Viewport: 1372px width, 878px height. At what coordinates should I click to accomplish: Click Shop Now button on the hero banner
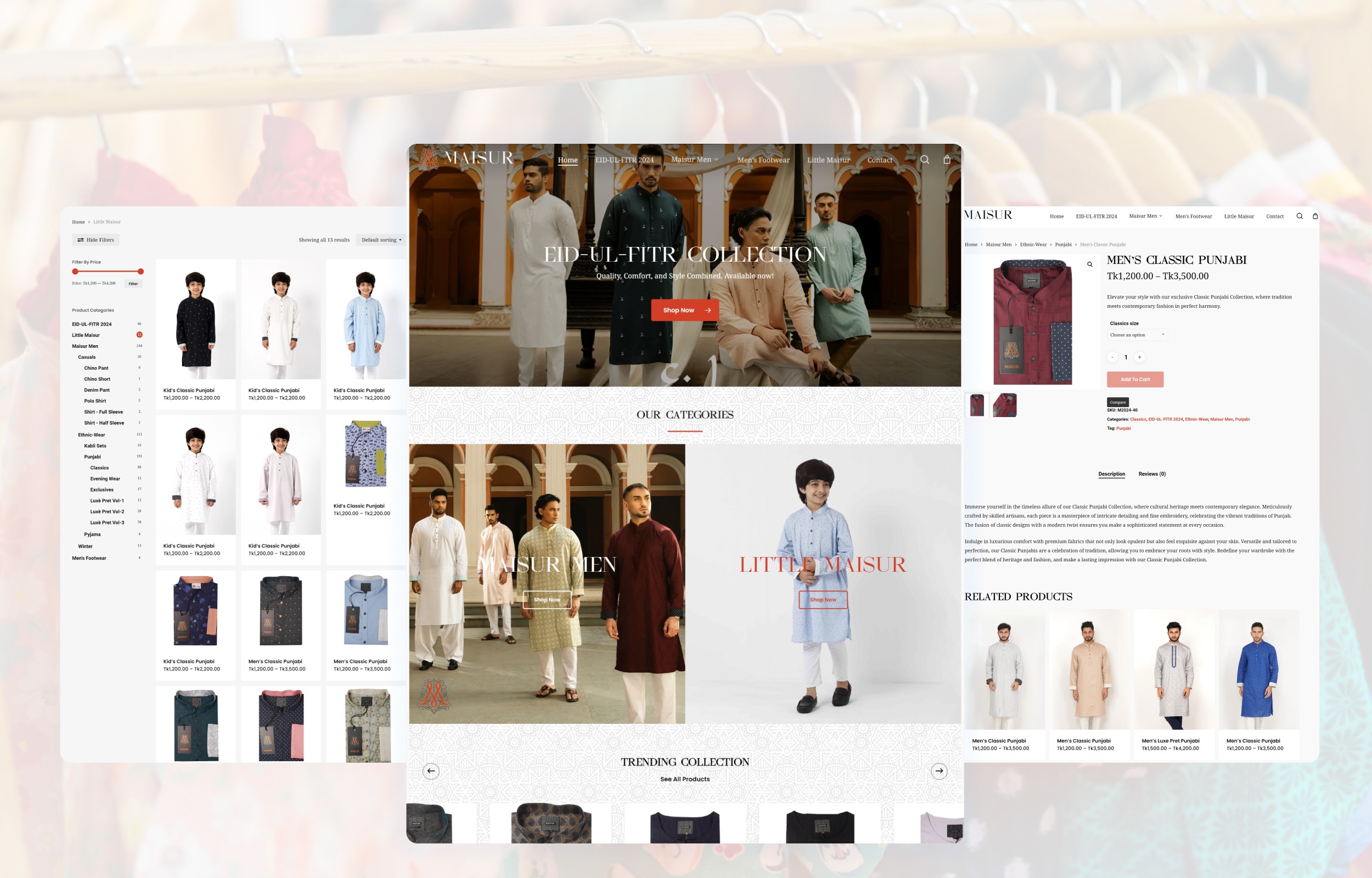click(x=684, y=310)
